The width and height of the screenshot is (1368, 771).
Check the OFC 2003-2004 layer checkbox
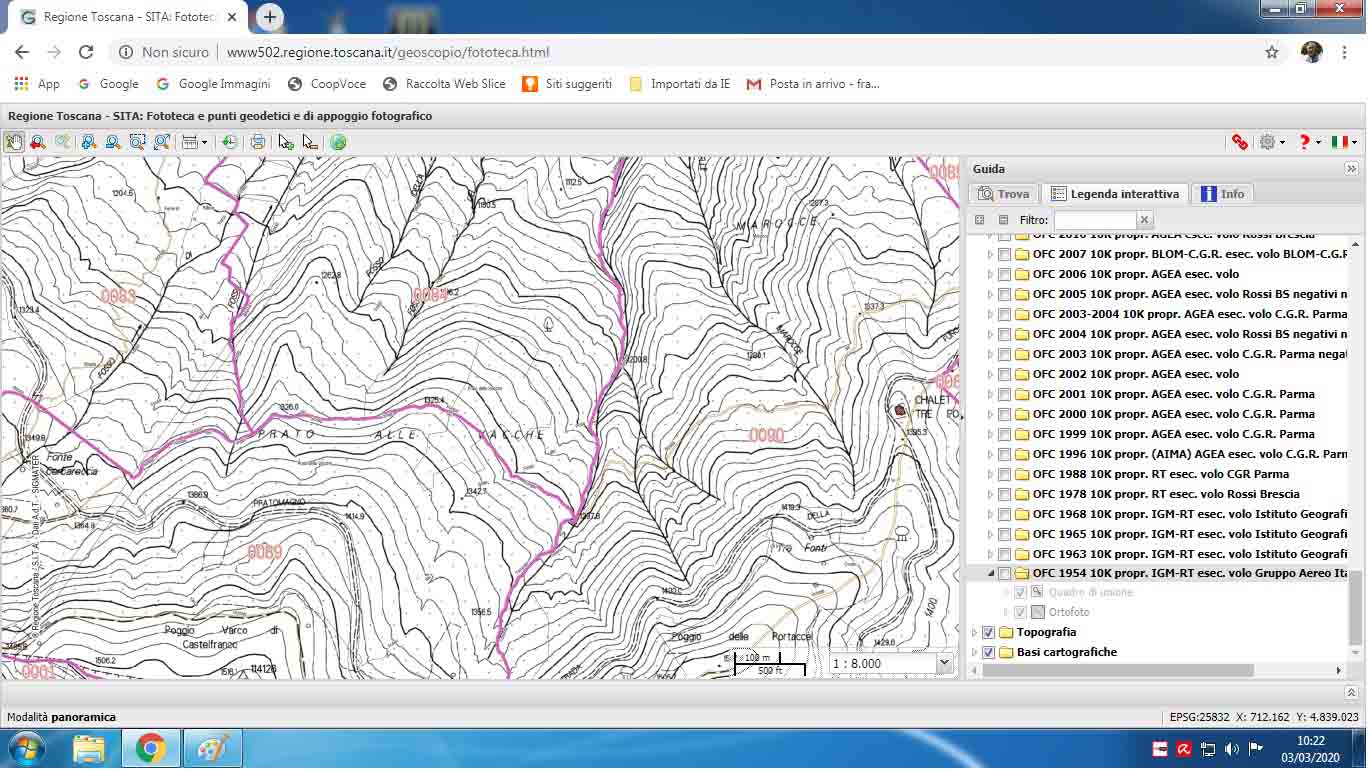click(1004, 314)
